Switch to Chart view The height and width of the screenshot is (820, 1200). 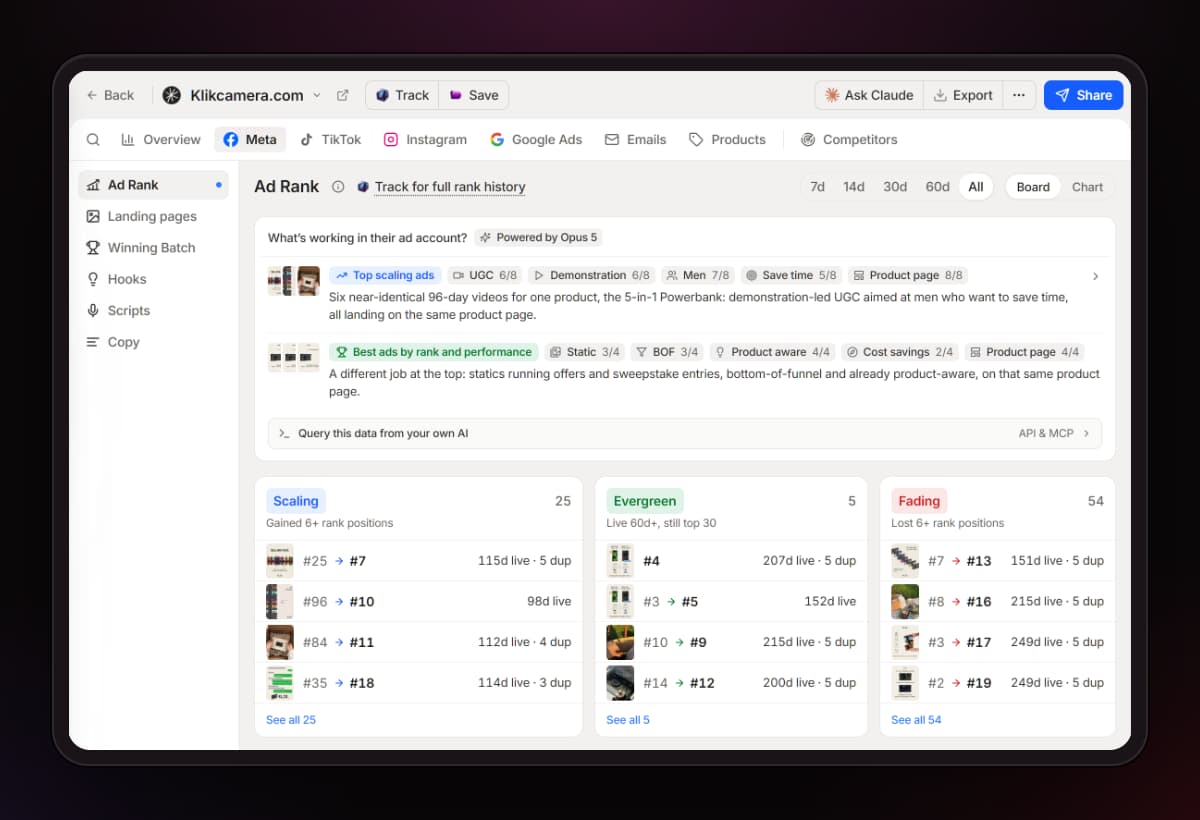1087,187
